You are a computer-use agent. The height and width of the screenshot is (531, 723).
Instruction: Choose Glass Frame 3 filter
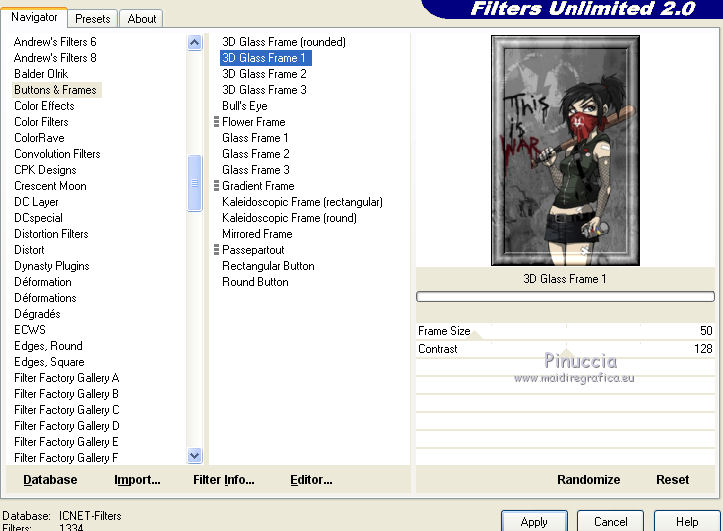[256, 170]
